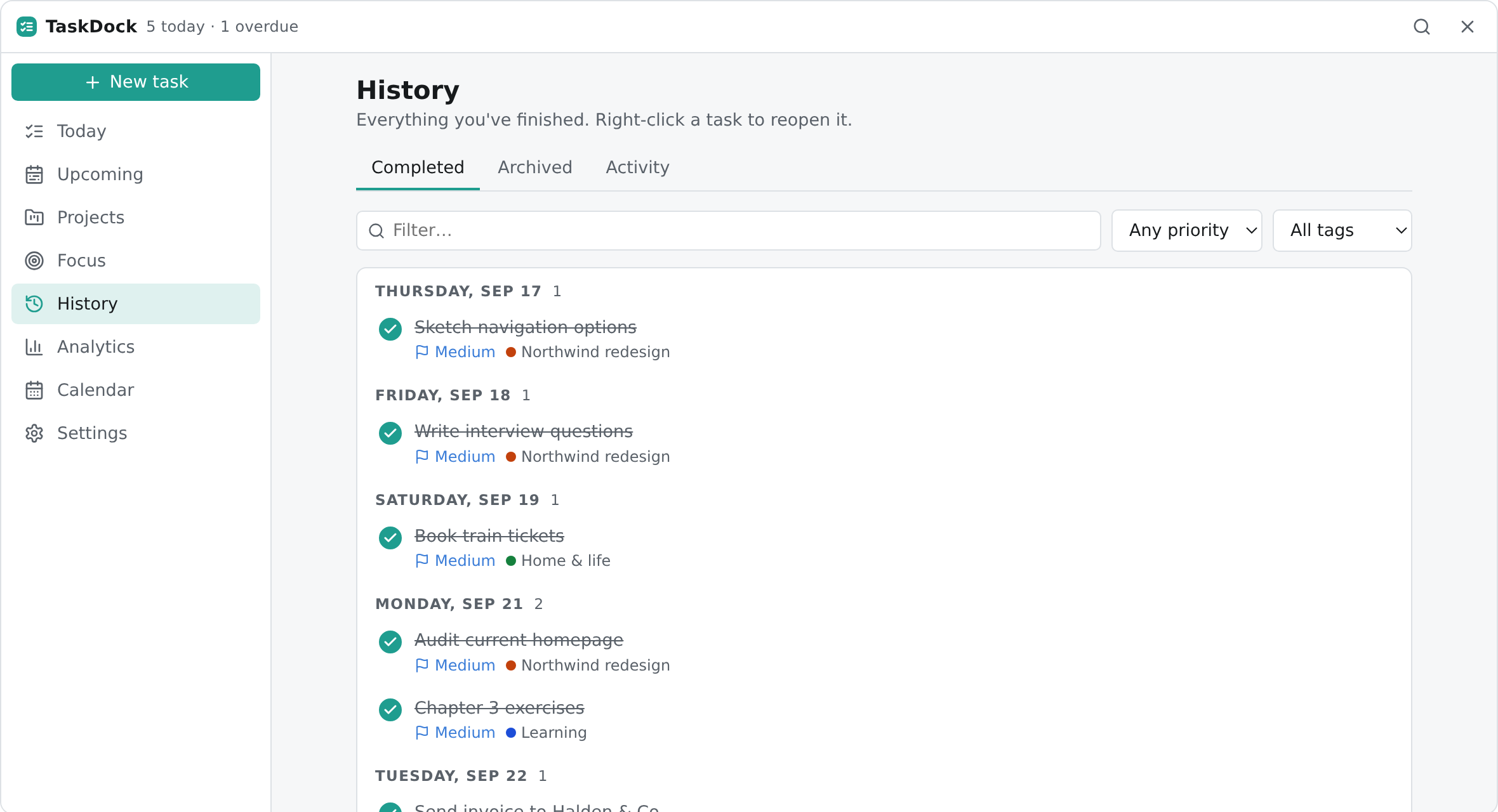The width and height of the screenshot is (1498, 812).
Task: Go to Today view
Action: pos(136,131)
